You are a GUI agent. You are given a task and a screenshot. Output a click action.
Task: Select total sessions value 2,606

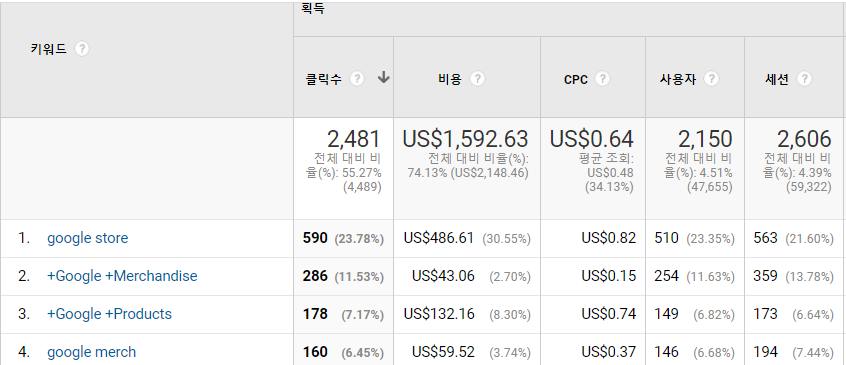pyautogui.click(x=804, y=139)
